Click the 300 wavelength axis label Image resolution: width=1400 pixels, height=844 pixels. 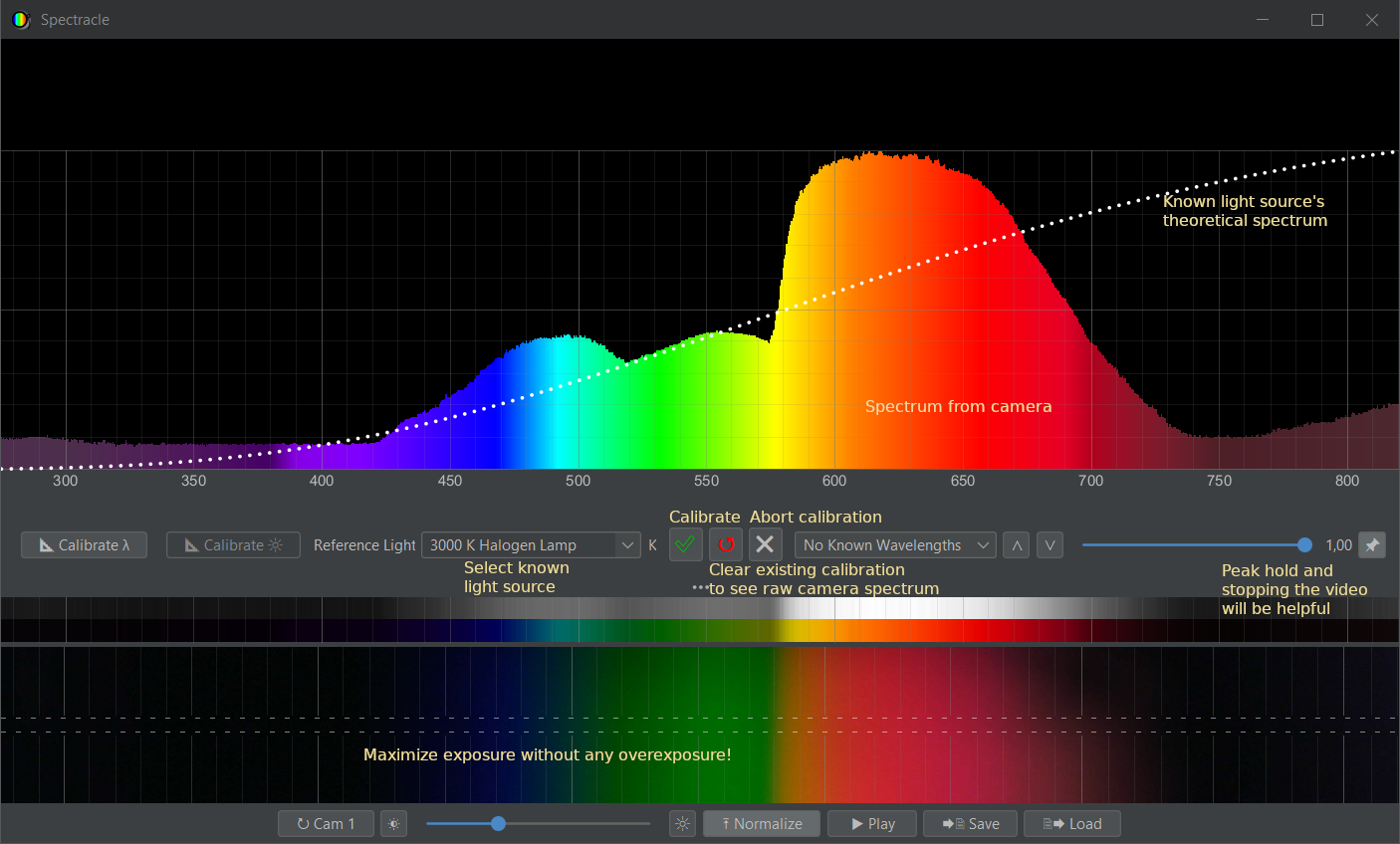(x=65, y=481)
